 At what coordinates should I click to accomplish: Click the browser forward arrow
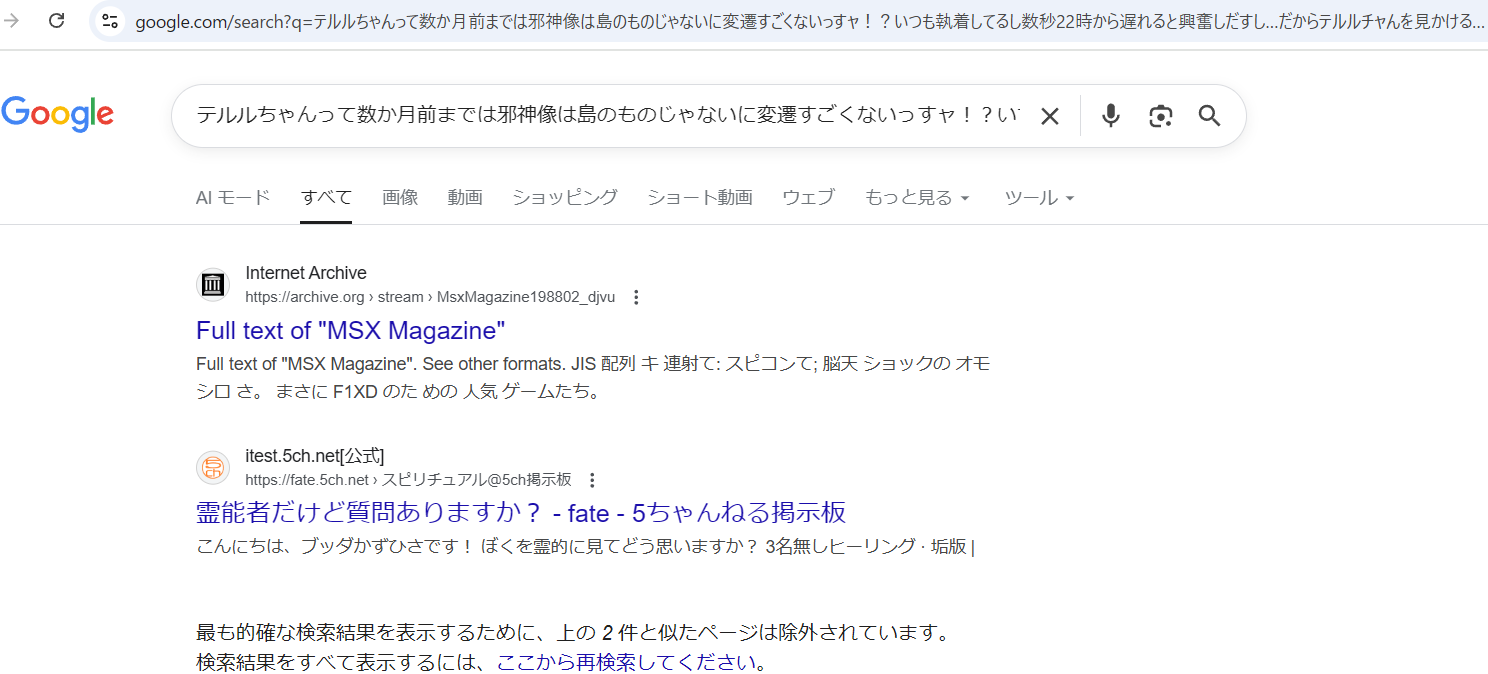click(x=13, y=21)
